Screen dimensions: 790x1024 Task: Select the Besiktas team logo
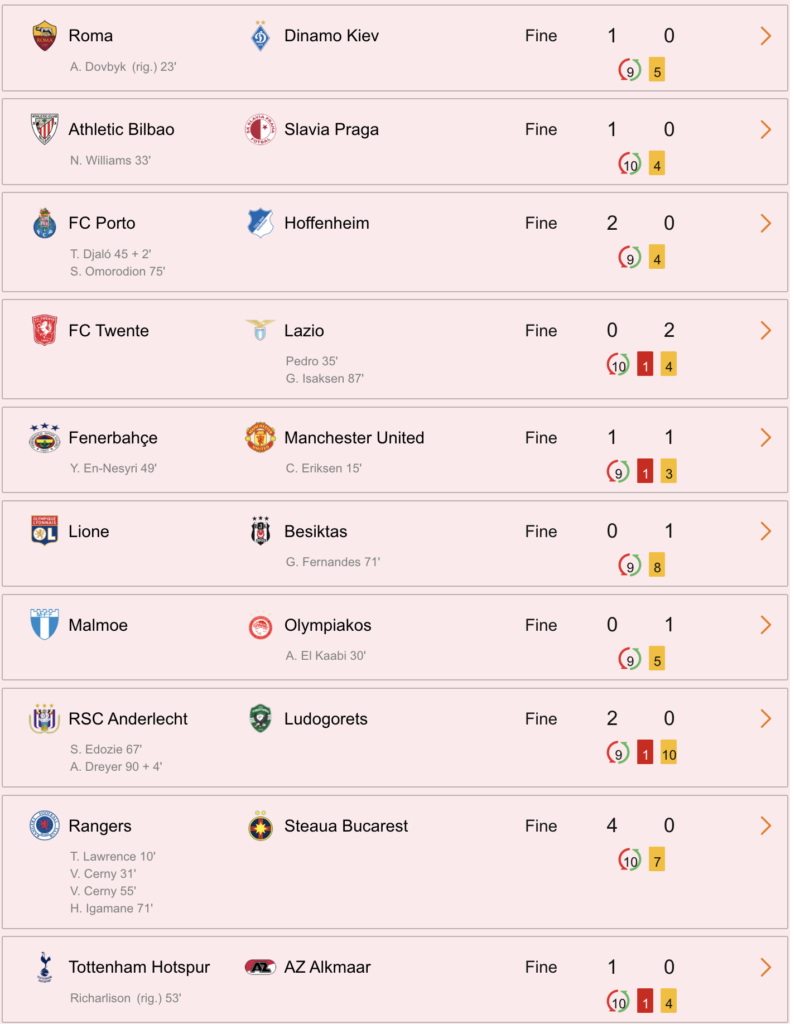pyautogui.click(x=261, y=530)
